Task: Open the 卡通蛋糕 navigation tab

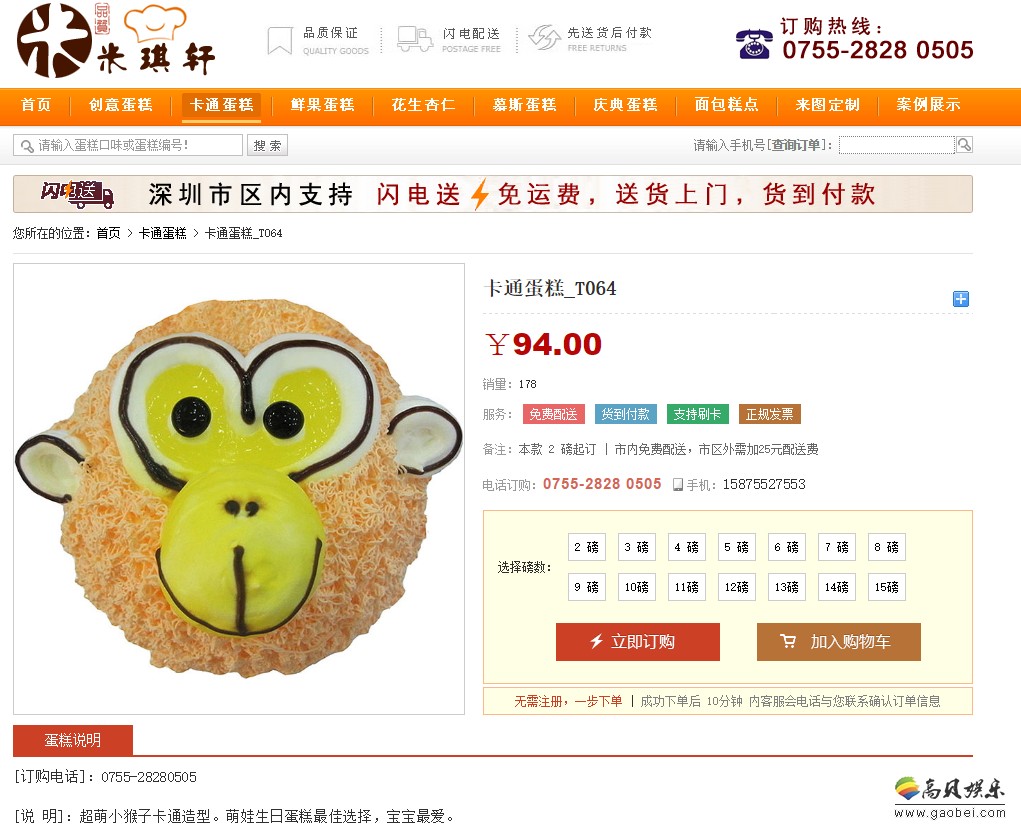Action: 221,105
